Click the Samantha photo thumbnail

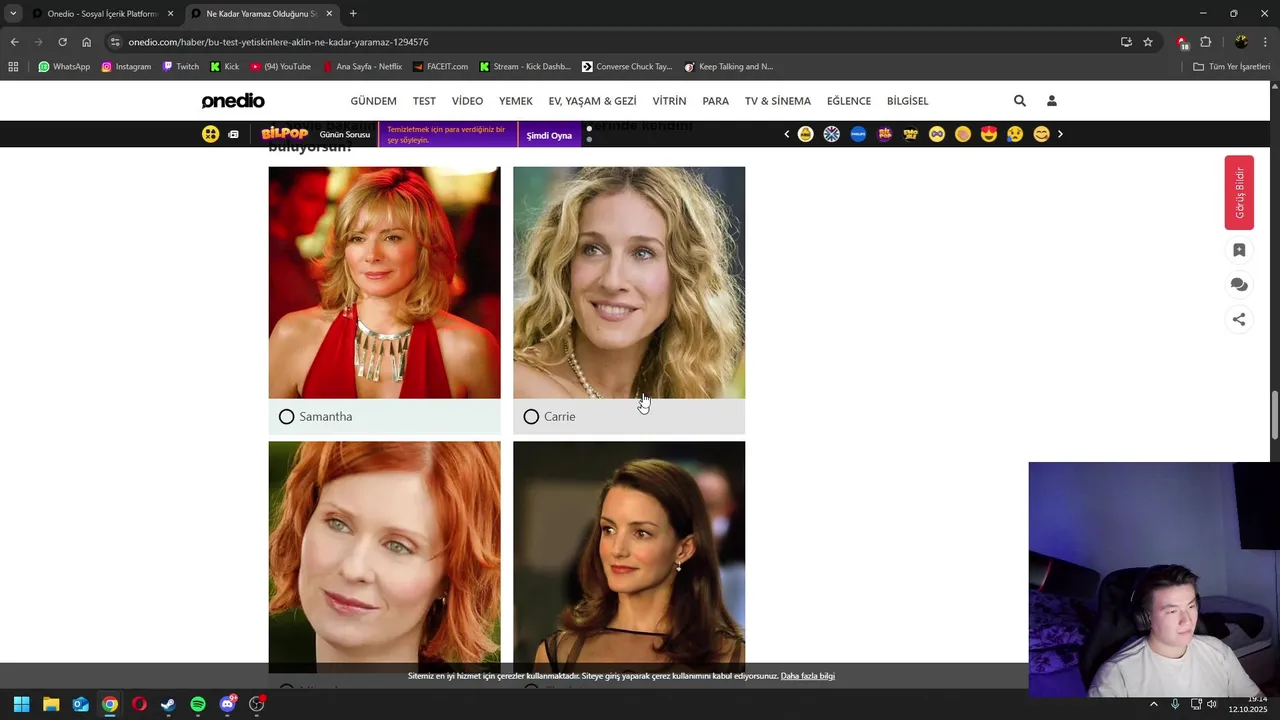pos(384,283)
